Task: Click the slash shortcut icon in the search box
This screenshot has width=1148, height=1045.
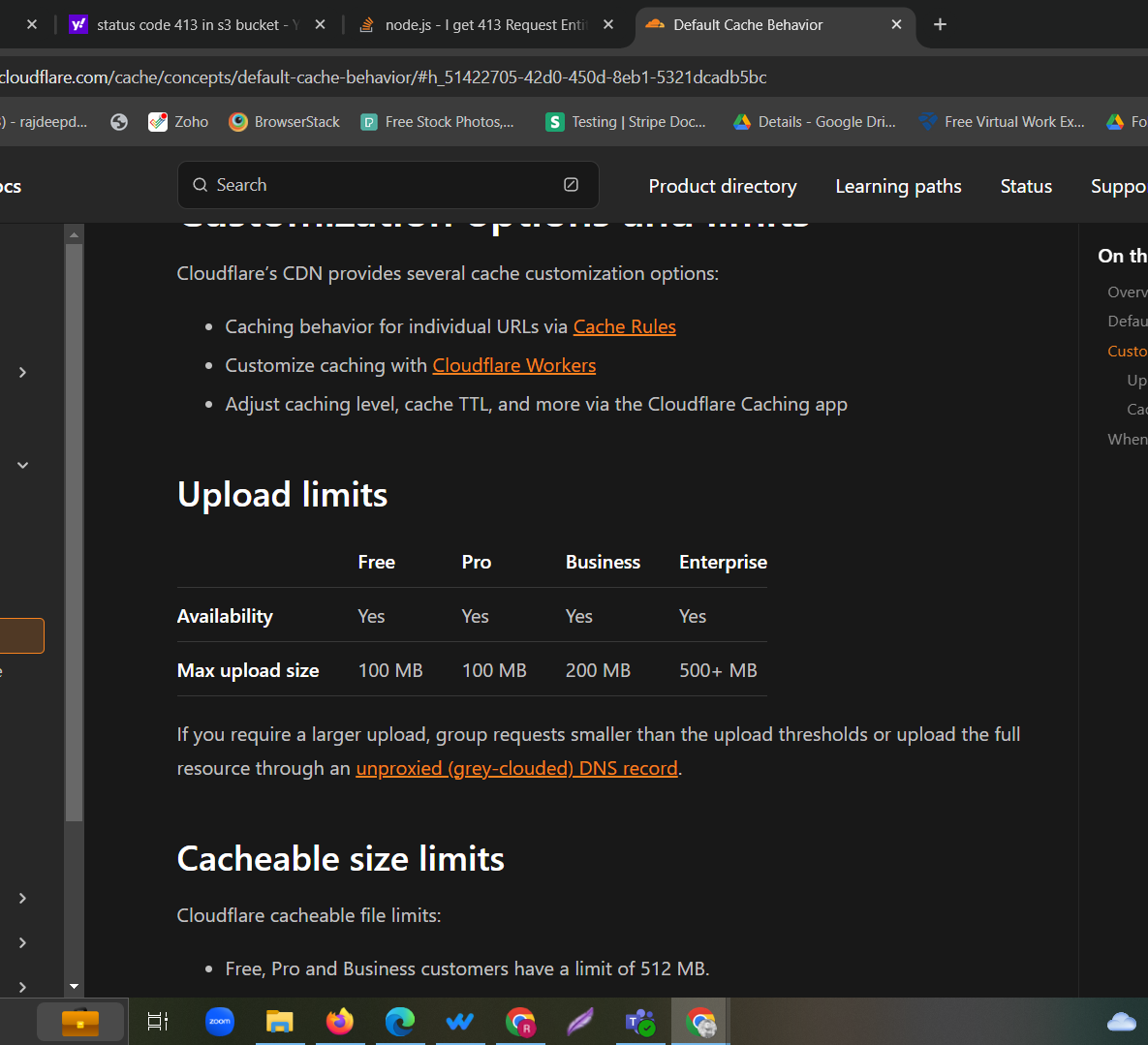Action: point(572,185)
